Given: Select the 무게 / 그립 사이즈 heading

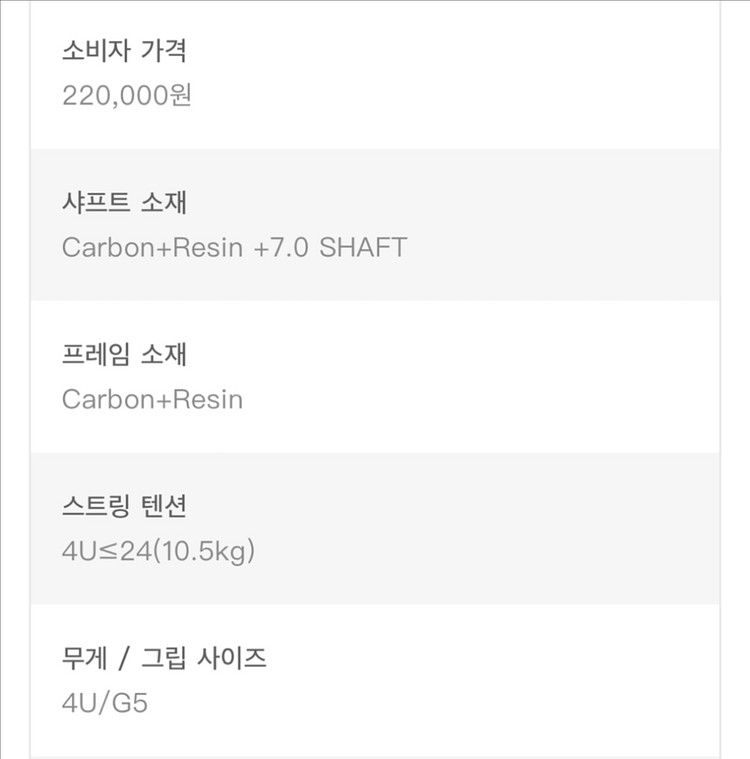Looking at the screenshot, I should (x=164, y=658).
